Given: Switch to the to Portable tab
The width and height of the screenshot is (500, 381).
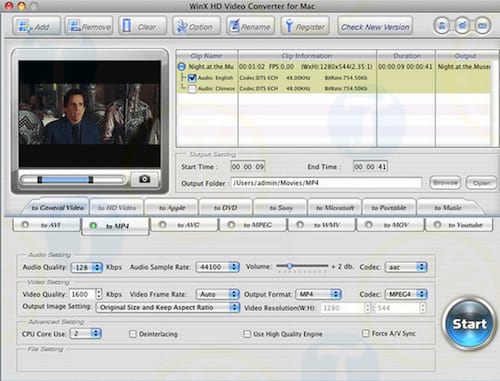Looking at the screenshot, I should 389,208.
